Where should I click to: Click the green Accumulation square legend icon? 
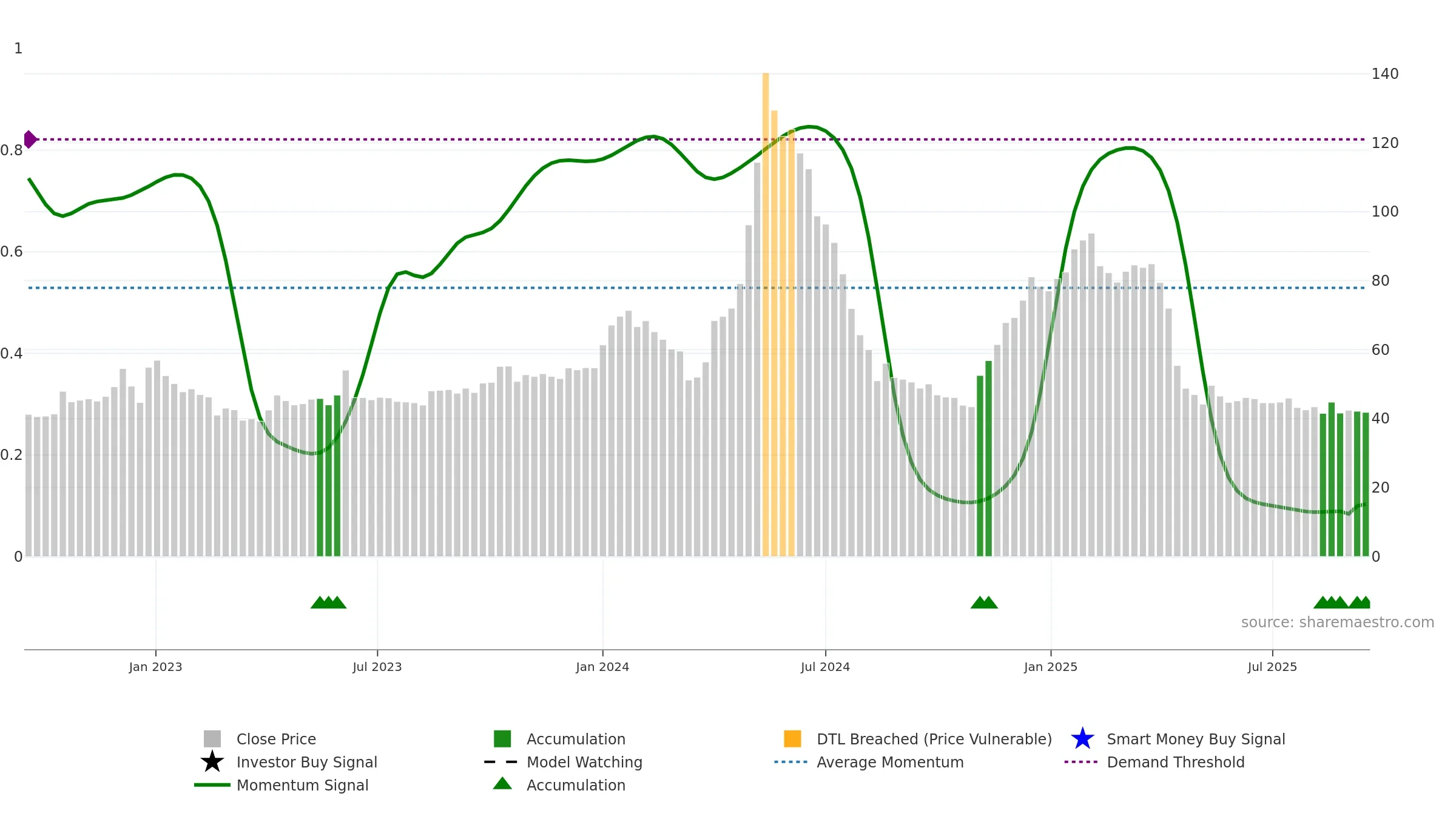coord(502,739)
